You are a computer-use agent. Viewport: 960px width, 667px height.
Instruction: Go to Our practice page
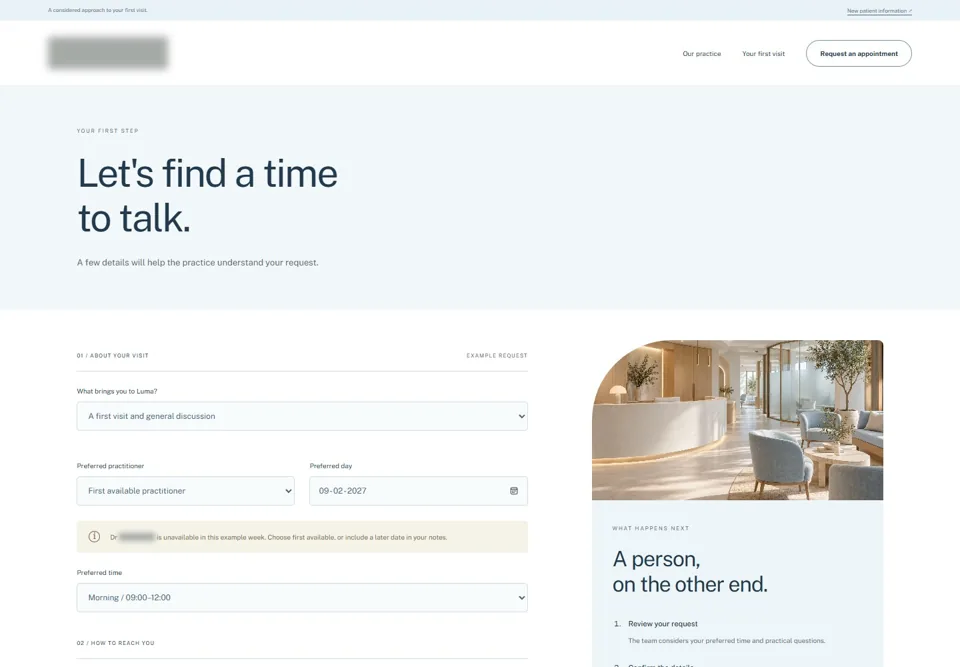coord(702,54)
